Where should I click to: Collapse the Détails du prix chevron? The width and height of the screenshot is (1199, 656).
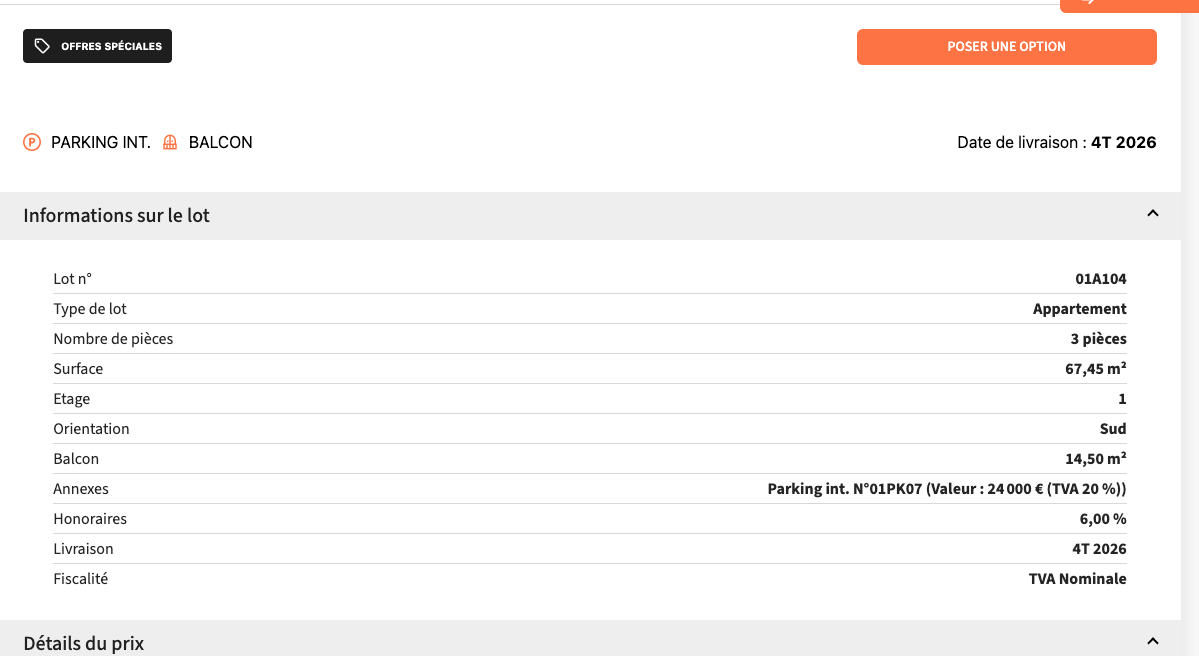[1153, 641]
